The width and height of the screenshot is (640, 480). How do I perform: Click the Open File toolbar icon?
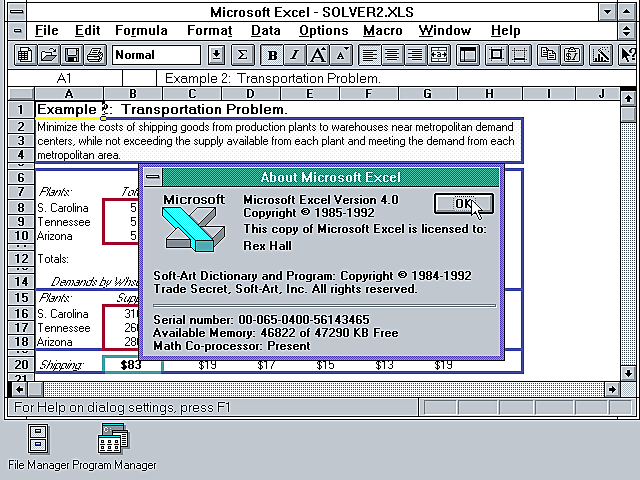[x=49, y=55]
